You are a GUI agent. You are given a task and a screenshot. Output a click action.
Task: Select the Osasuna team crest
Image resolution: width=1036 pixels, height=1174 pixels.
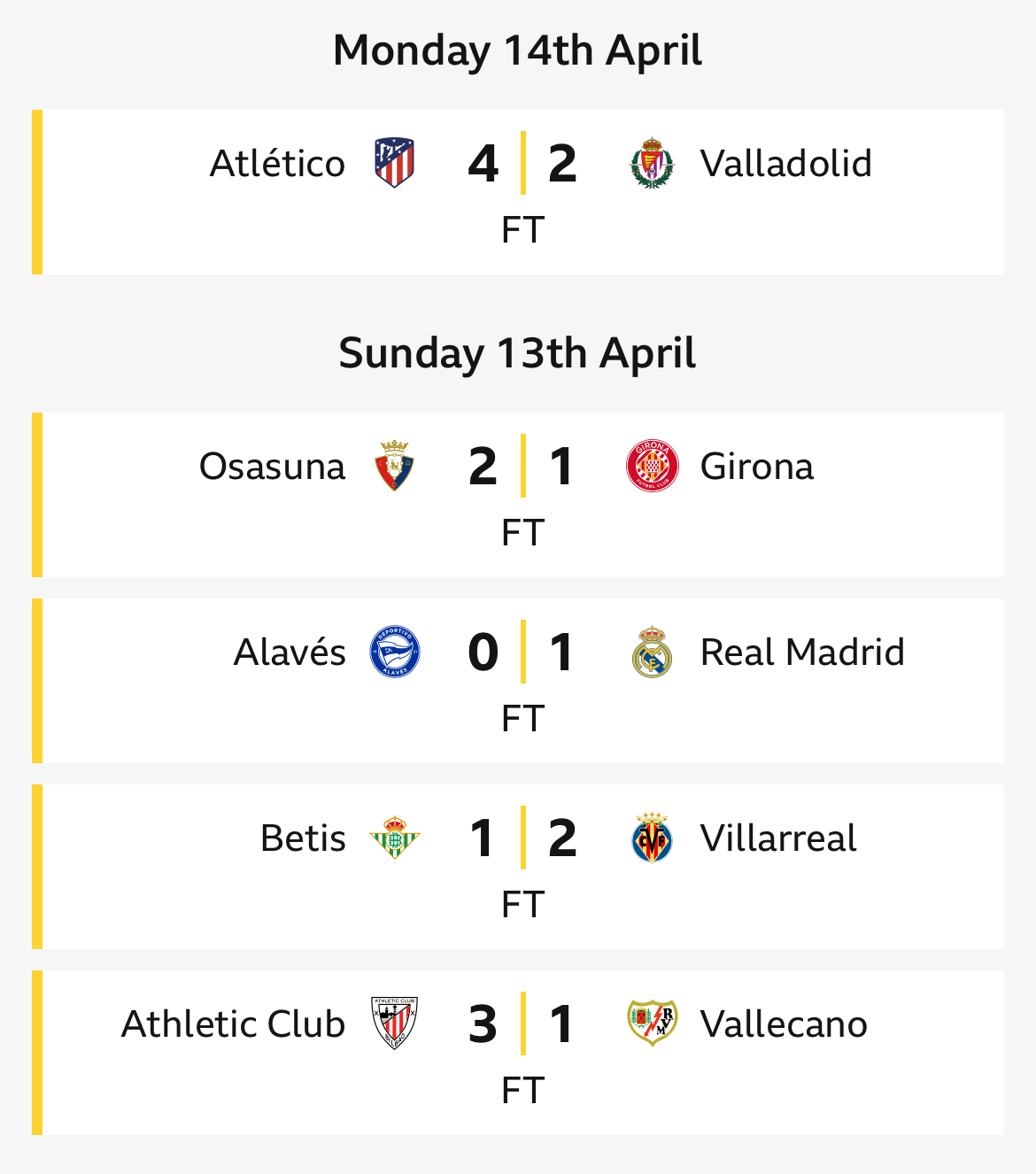394,466
